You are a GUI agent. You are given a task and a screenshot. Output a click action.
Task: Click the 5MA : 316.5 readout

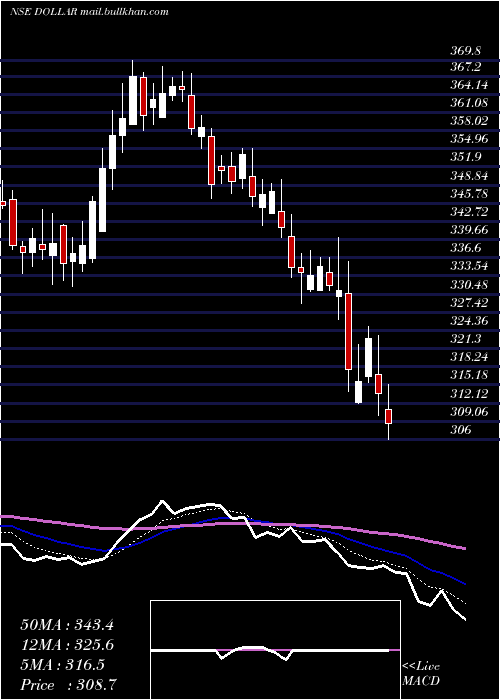pos(62,665)
